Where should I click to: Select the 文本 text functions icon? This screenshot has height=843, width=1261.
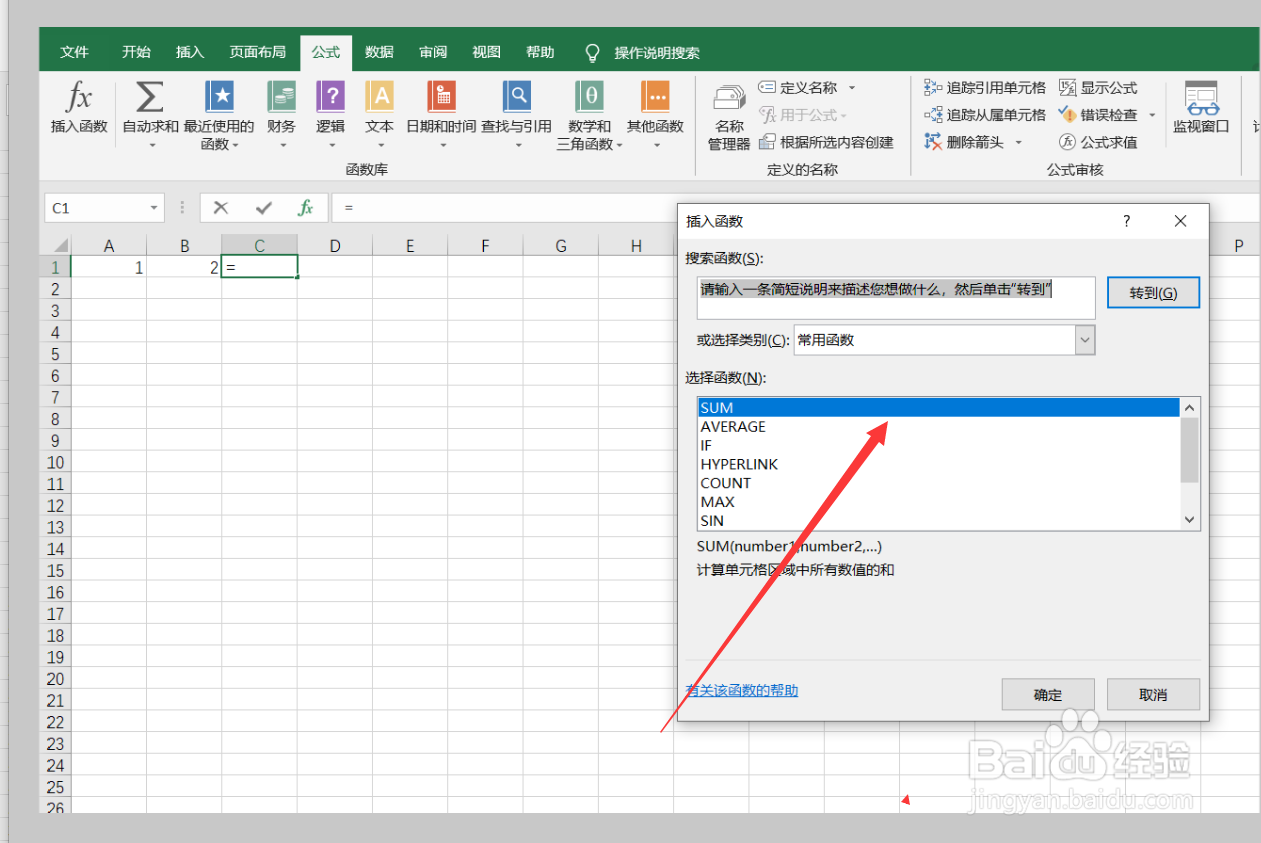(x=379, y=110)
